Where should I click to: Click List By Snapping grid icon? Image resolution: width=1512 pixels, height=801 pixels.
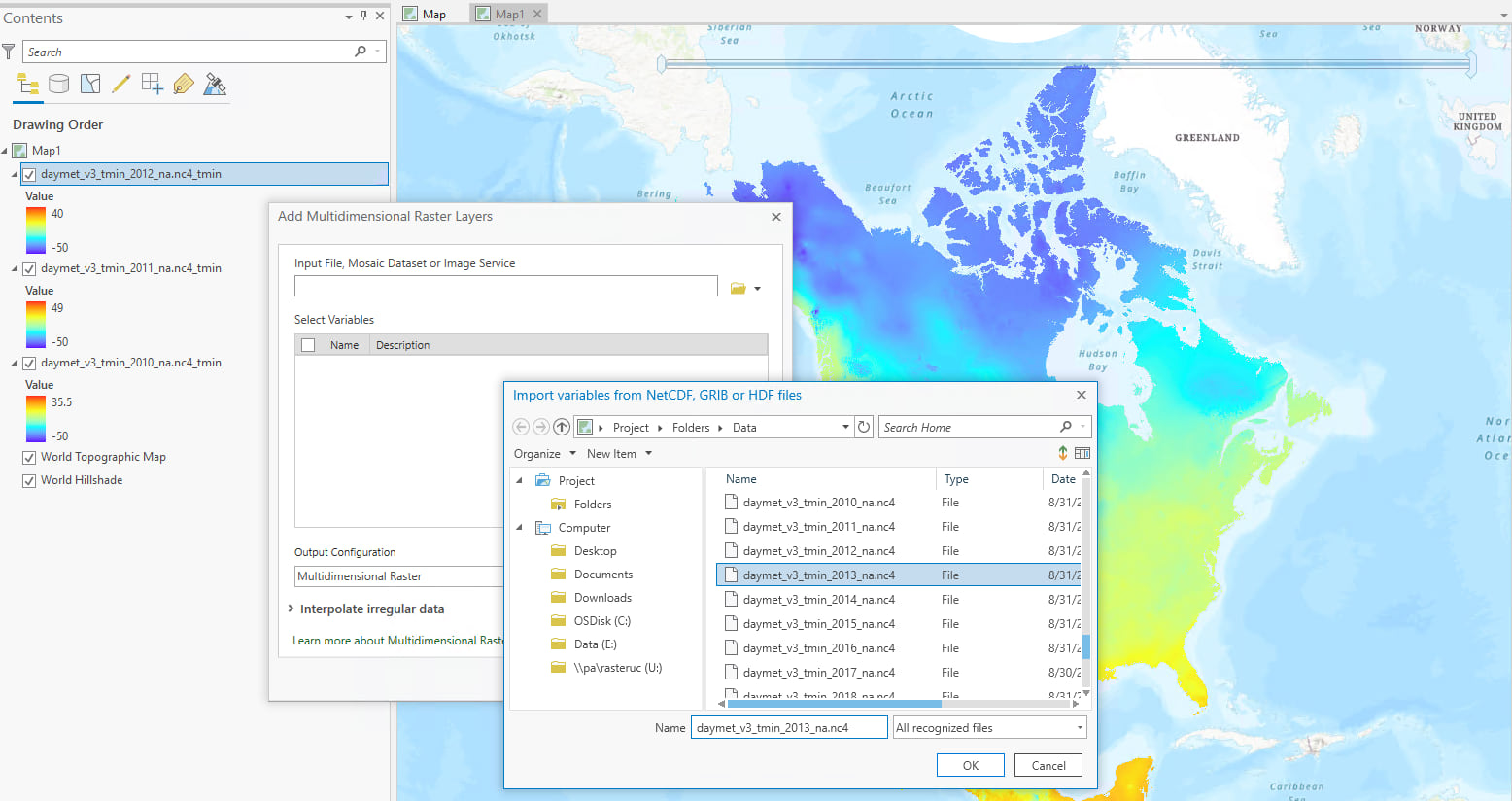click(153, 85)
